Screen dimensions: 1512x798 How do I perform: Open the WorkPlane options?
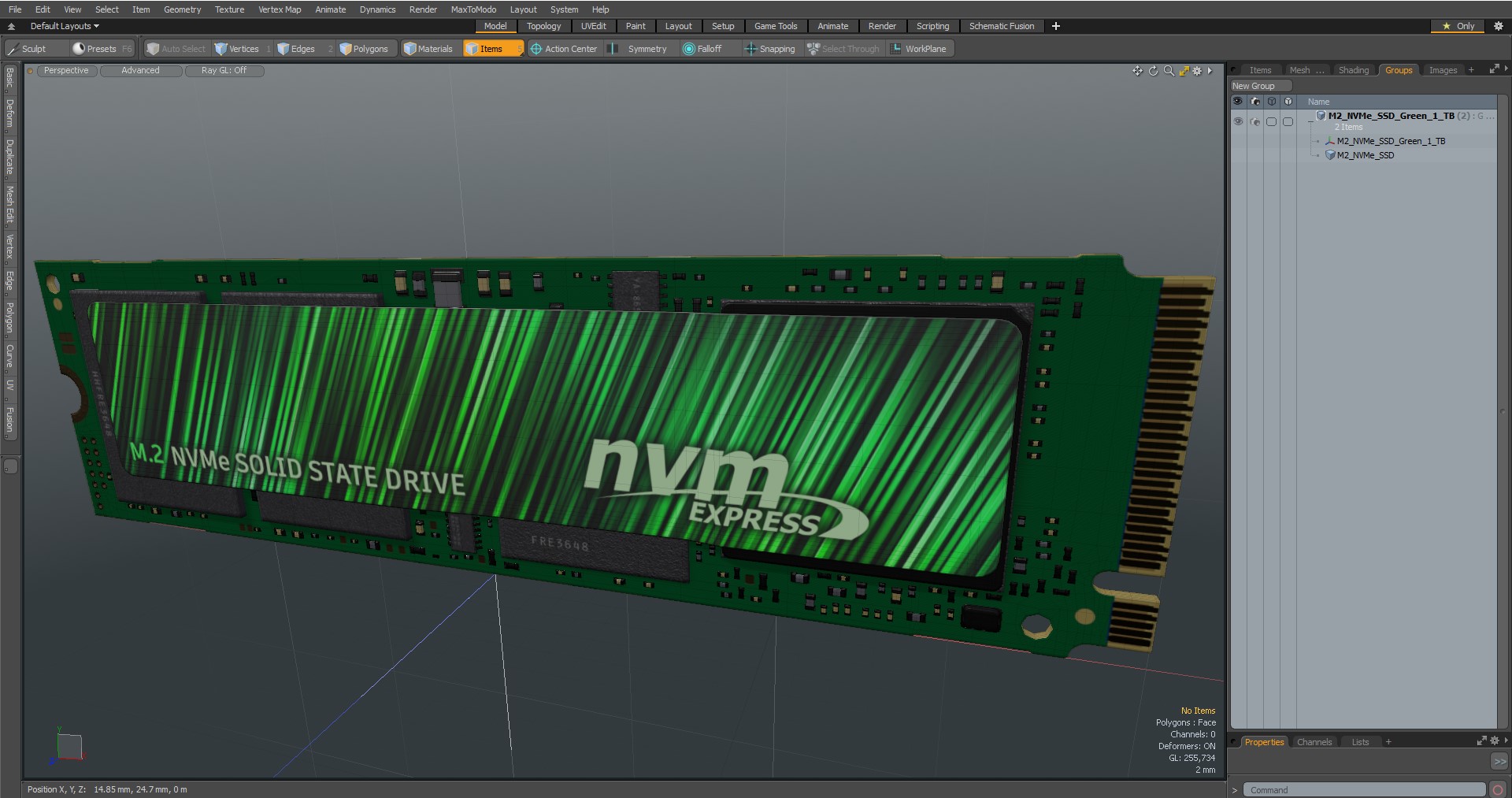pos(920,49)
